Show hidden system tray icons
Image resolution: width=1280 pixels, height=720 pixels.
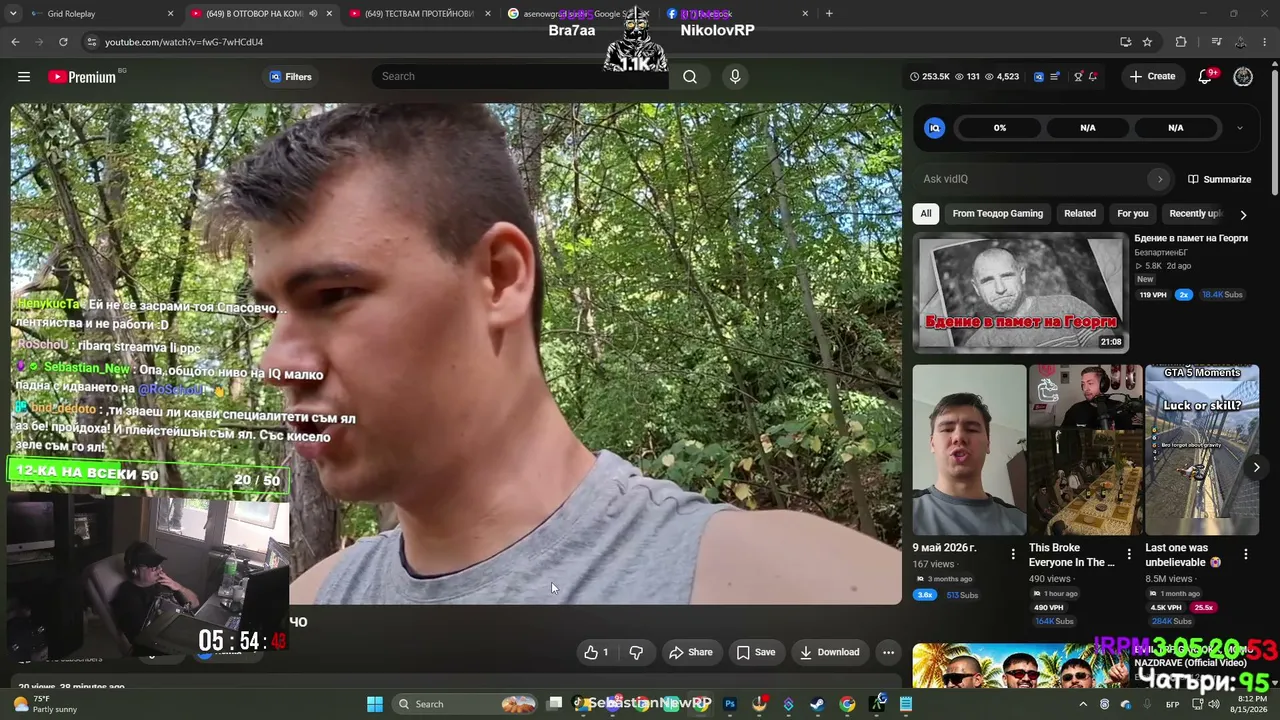tap(1083, 704)
